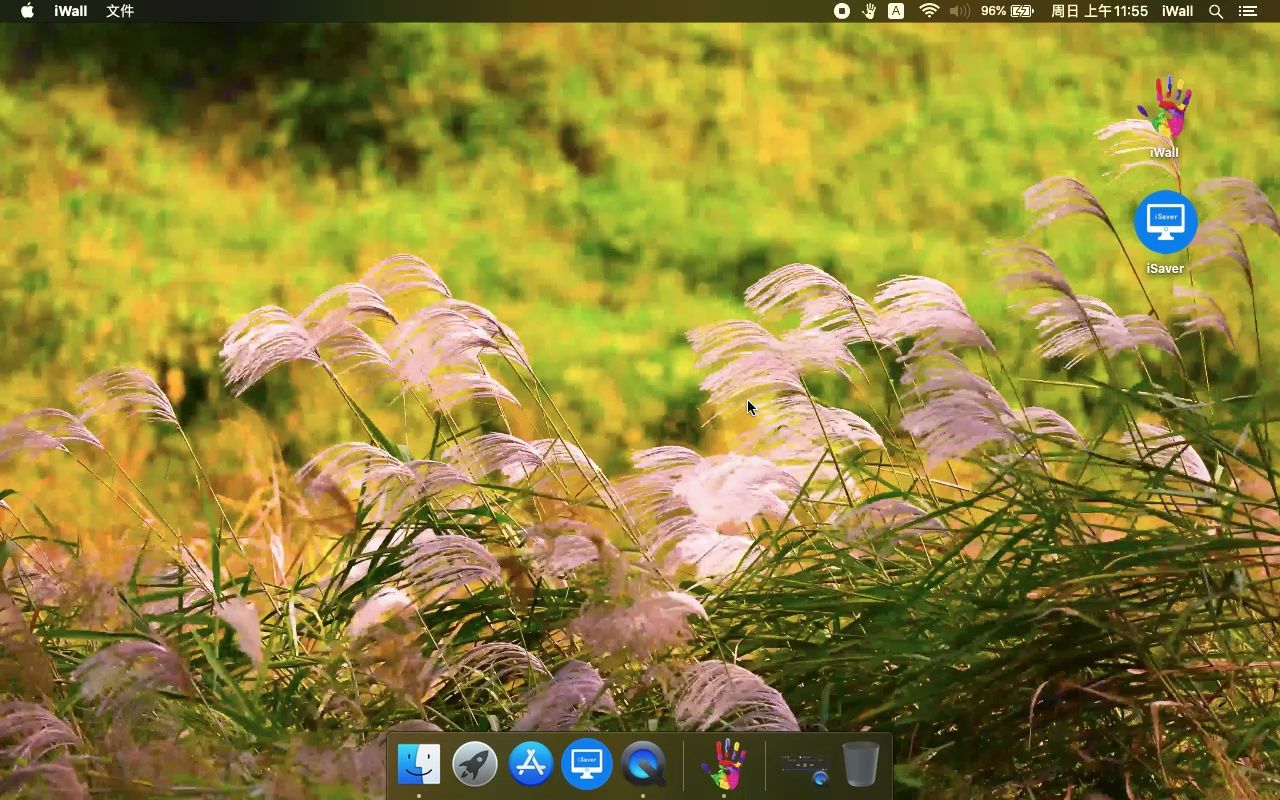Click the iWall colorful hand Dock icon
Viewport: 1280px width, 800px height.
point(723,765)
